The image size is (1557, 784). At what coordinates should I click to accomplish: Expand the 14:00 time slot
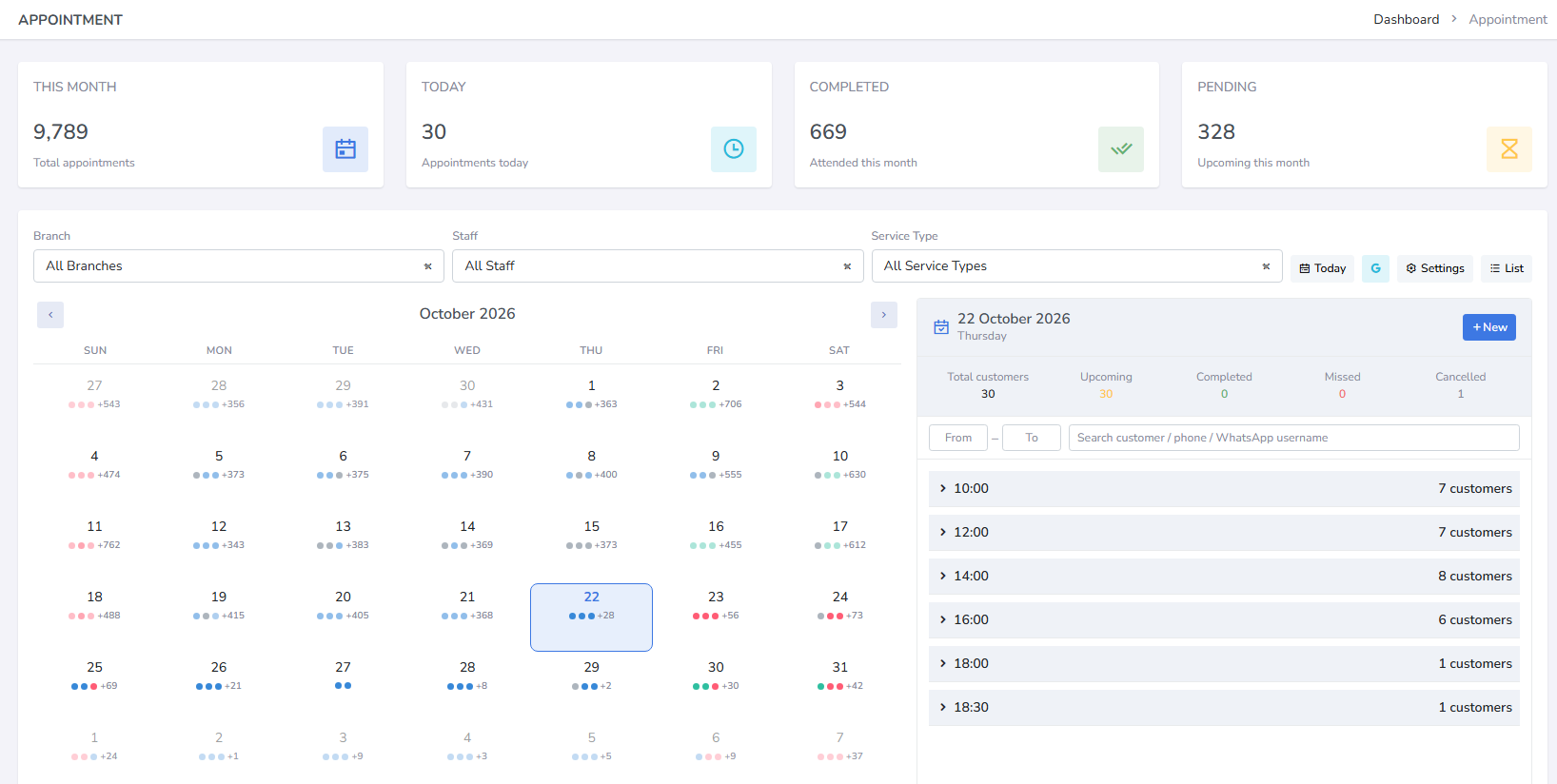coord(1224,577)
